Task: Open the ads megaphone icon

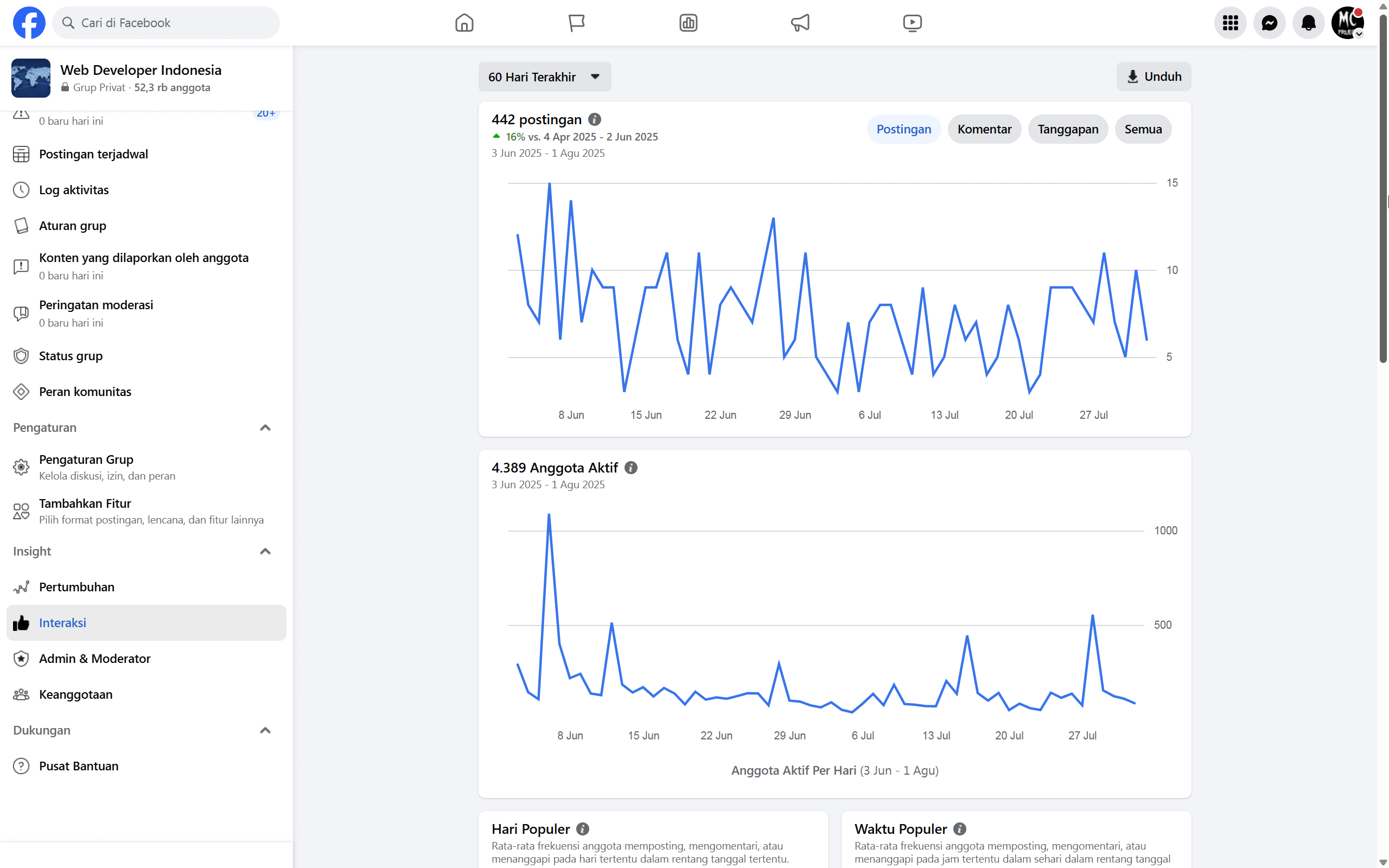Action: click(x=800, y=23)
